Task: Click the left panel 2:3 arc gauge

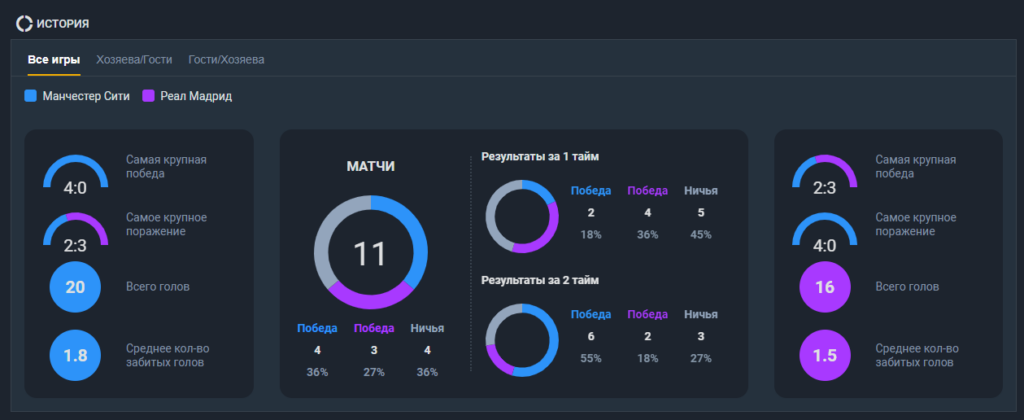Action: pyautogui.click(x=76, y=232)
